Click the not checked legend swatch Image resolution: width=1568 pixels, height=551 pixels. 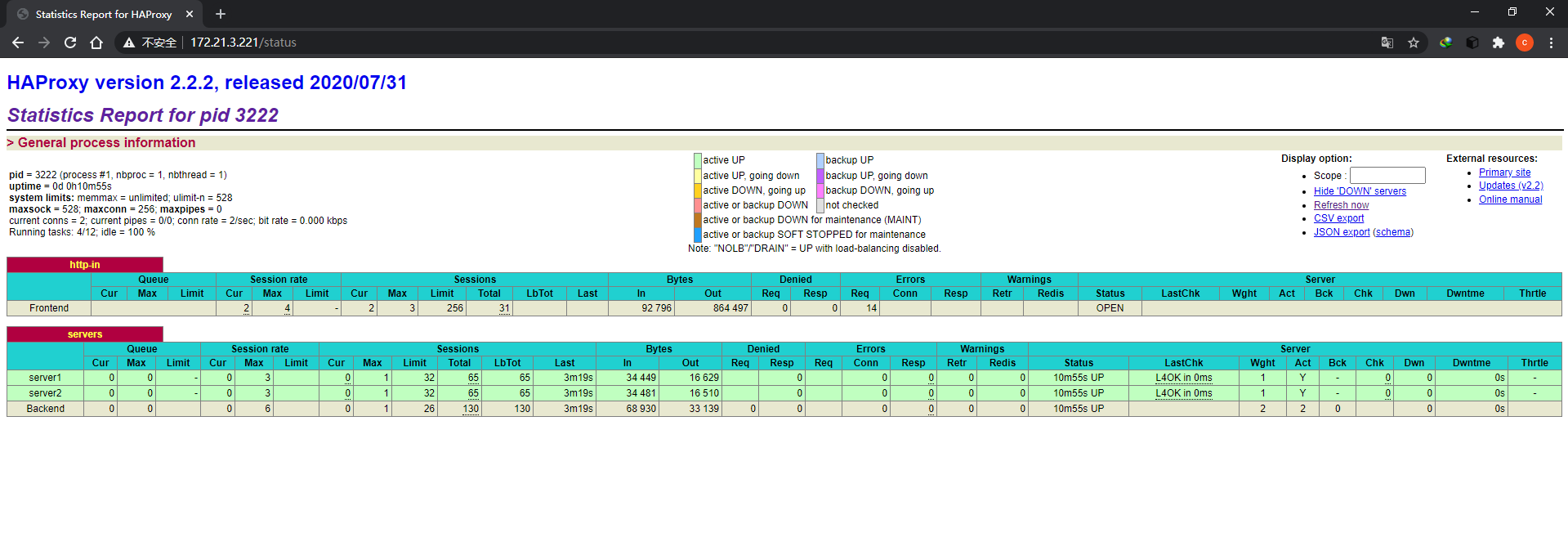click(820, 205)
